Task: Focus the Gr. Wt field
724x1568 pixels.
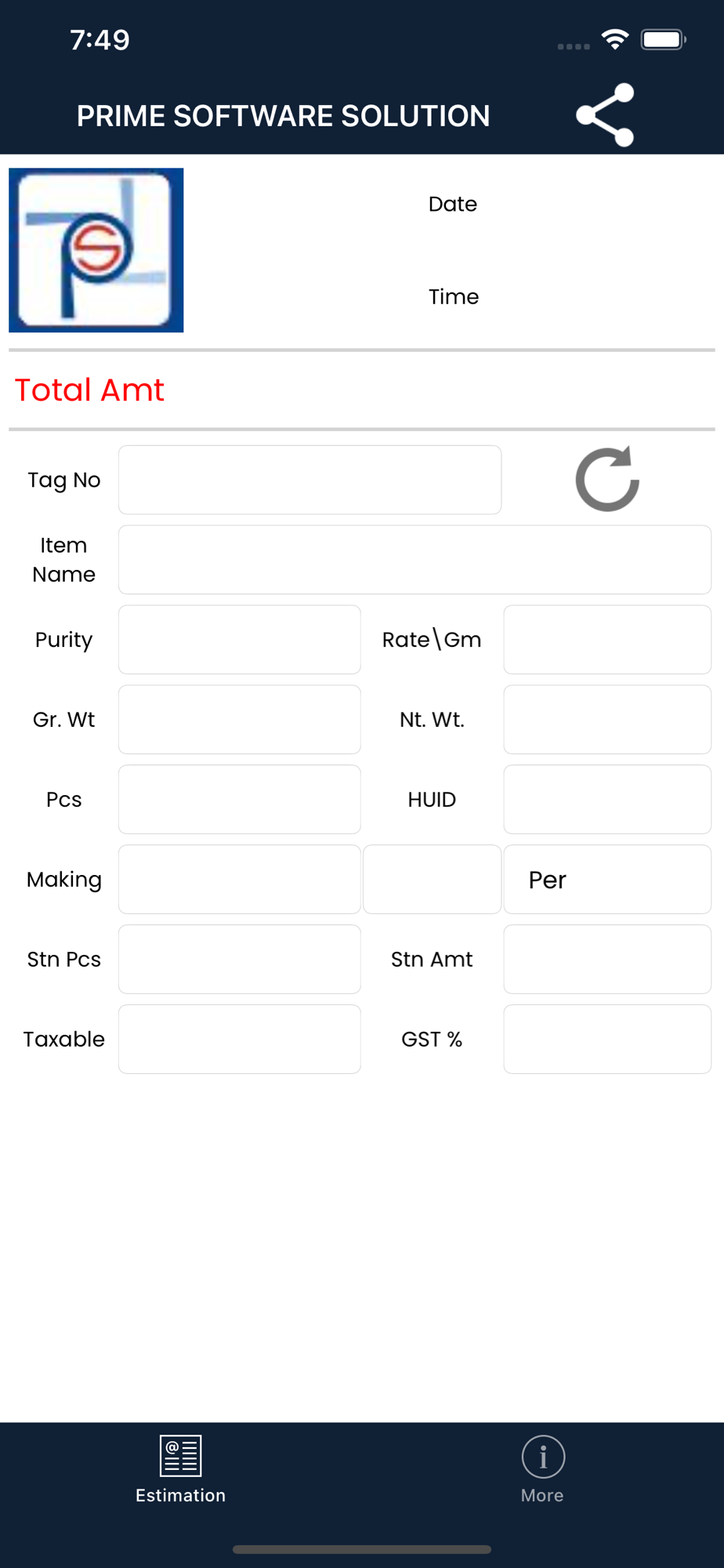Action: click(x=240, y=720)
